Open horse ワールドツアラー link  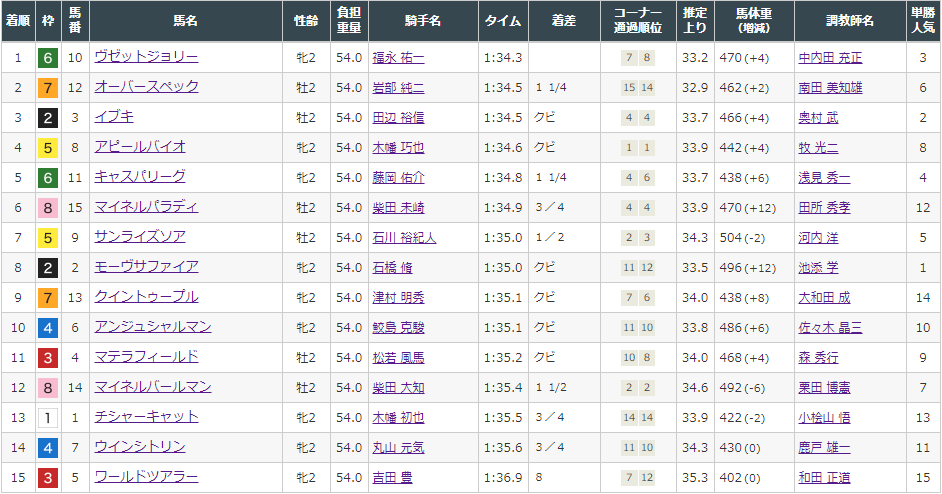click(x=146, y=478)
